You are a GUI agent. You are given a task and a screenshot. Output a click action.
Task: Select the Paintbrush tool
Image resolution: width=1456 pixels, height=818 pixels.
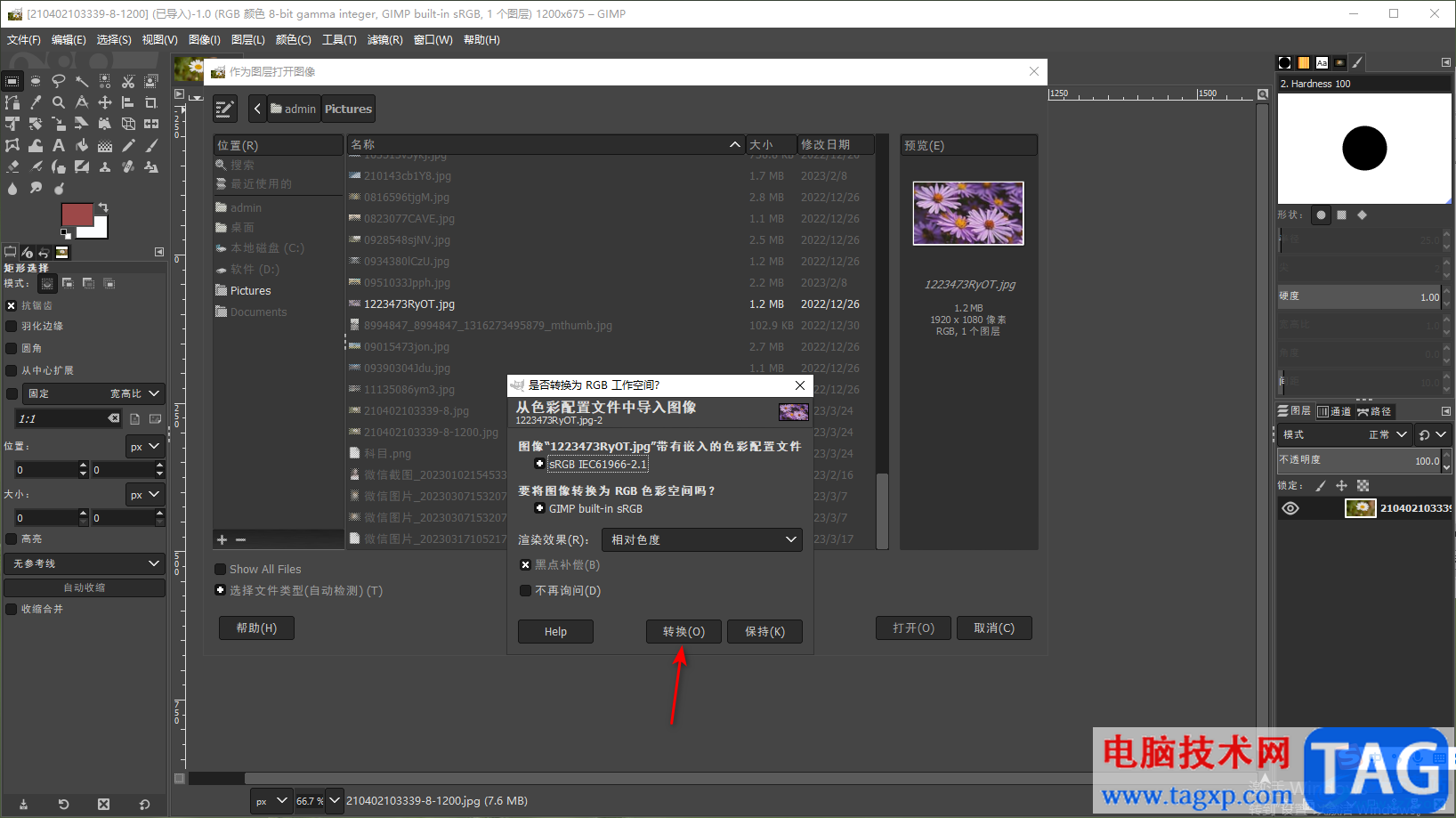pos(151,145)
